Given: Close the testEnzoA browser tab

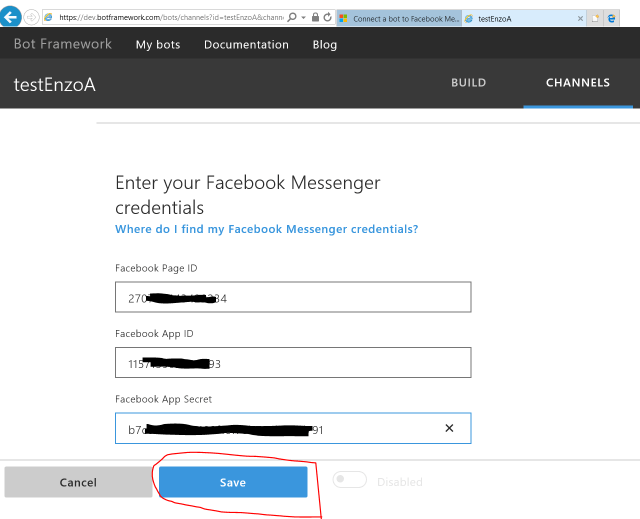Looking at the screenshot, I should tap(580, 18).
